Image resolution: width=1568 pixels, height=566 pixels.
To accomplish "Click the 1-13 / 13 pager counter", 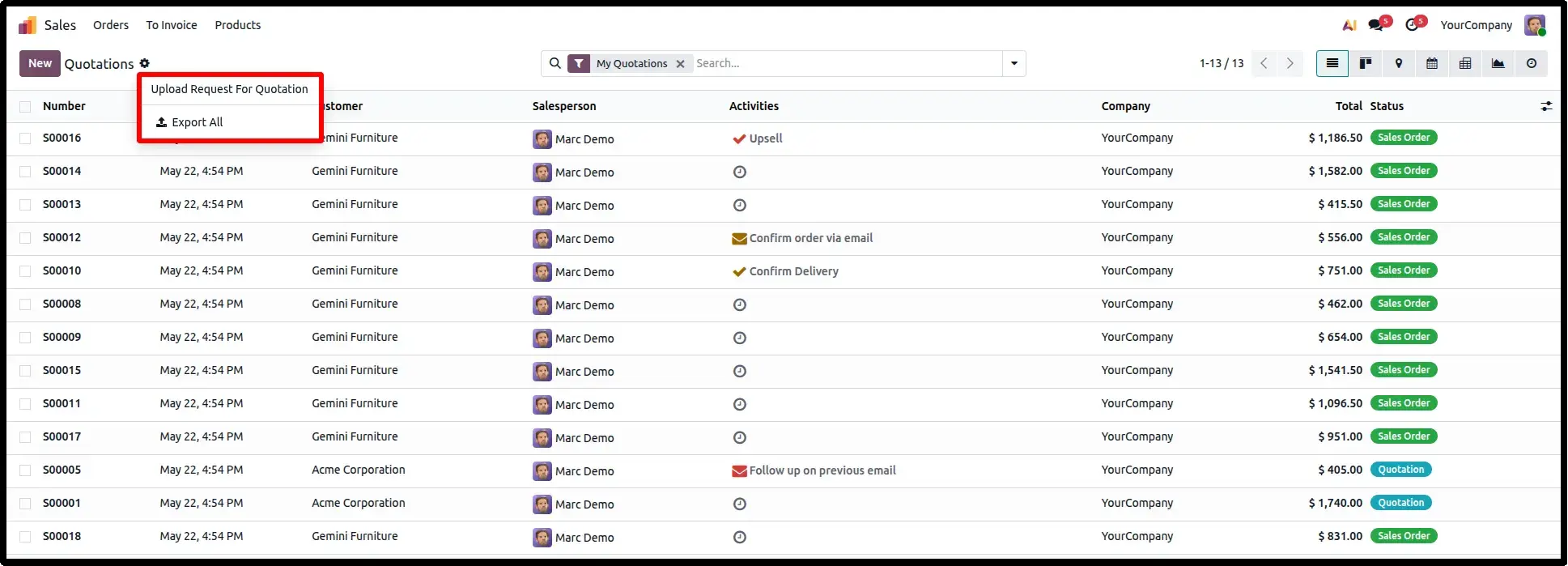I will click(1222, 63).
